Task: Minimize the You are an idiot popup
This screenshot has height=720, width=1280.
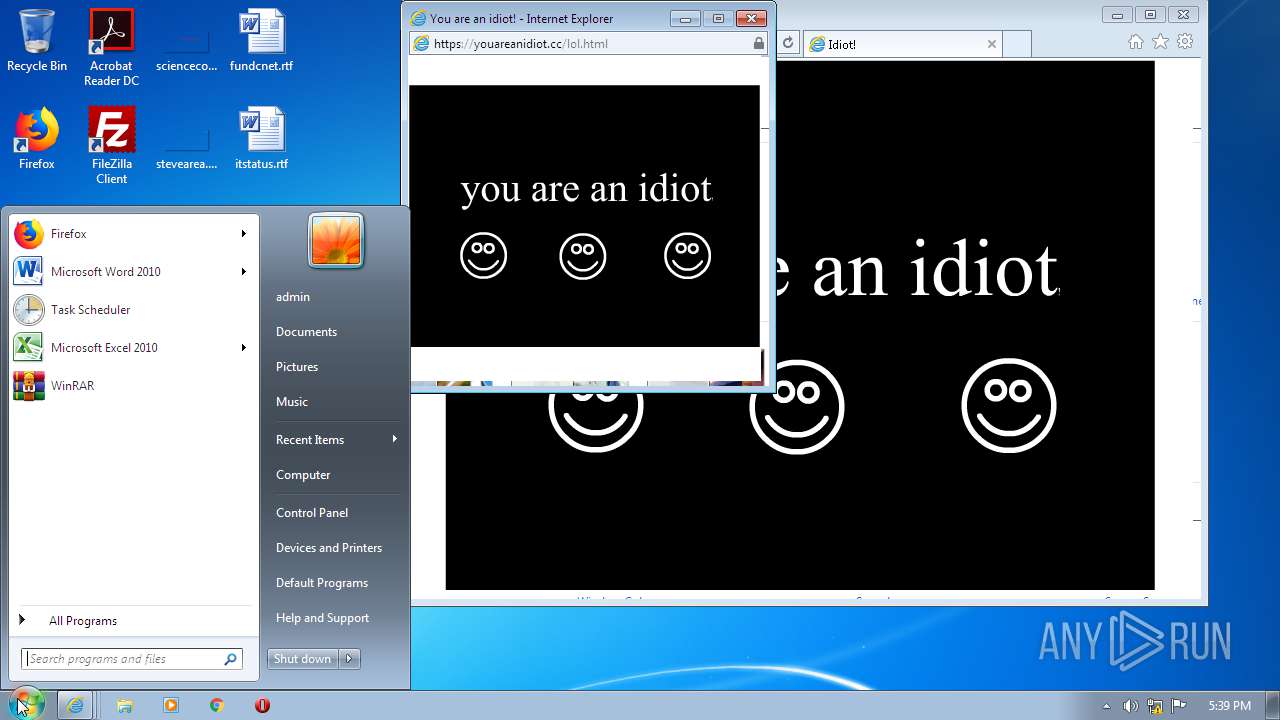Action: pos(685,18)
